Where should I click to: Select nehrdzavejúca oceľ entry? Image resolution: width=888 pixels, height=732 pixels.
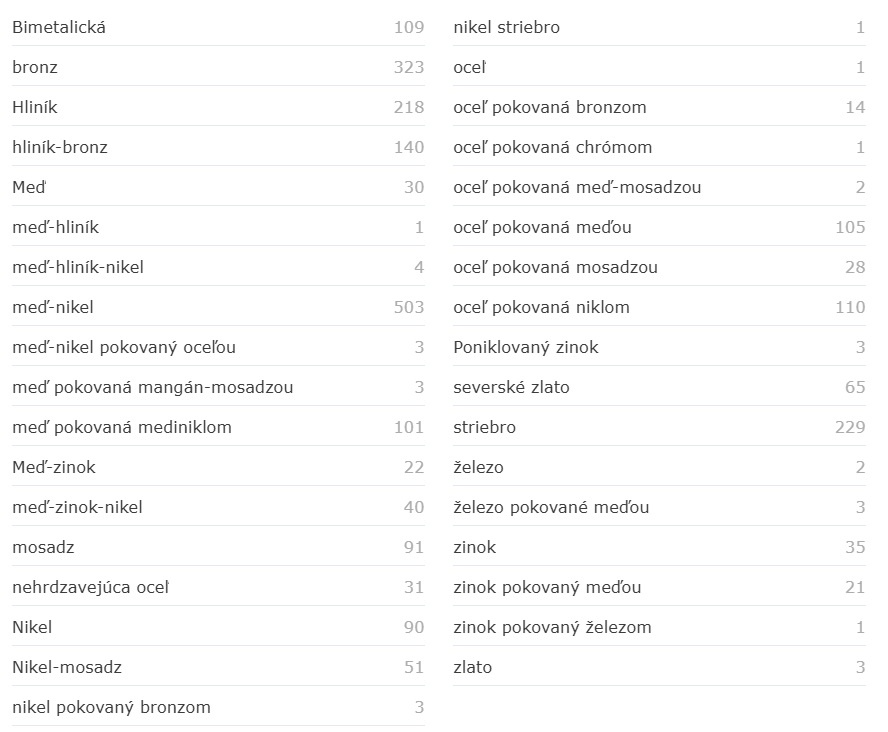pos(91,587)
